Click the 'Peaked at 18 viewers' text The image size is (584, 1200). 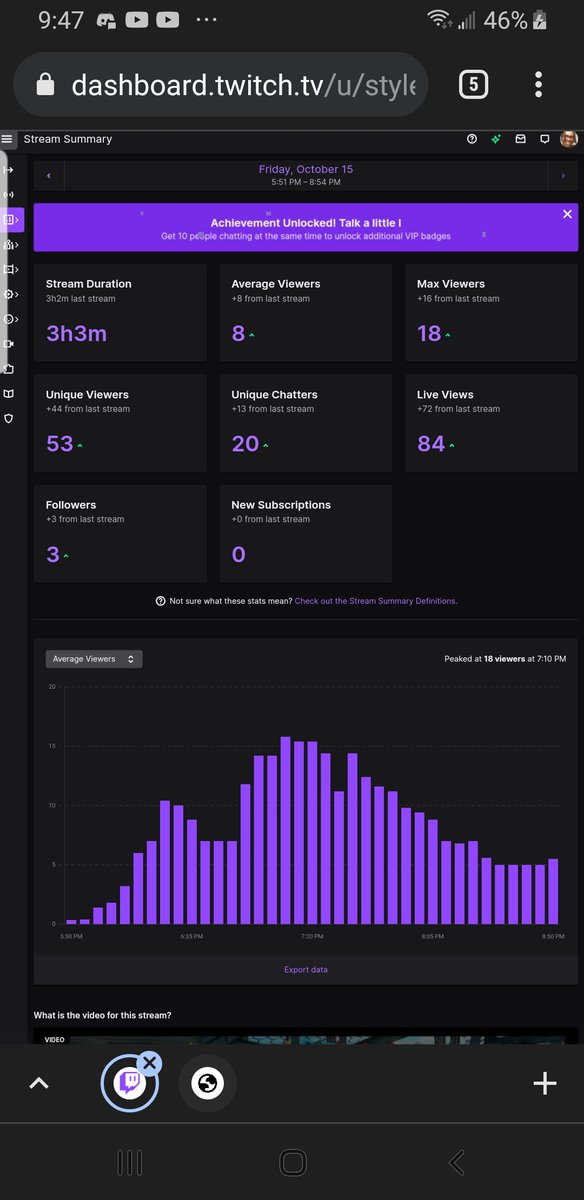point(505,659)
